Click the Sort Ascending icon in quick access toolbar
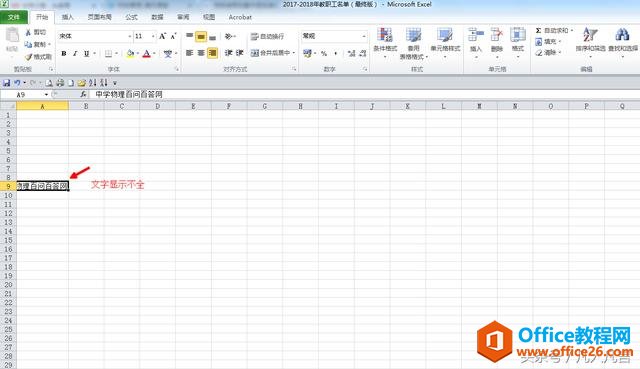Viewport: 640px width, 369px height. click(x=93, y=83)
